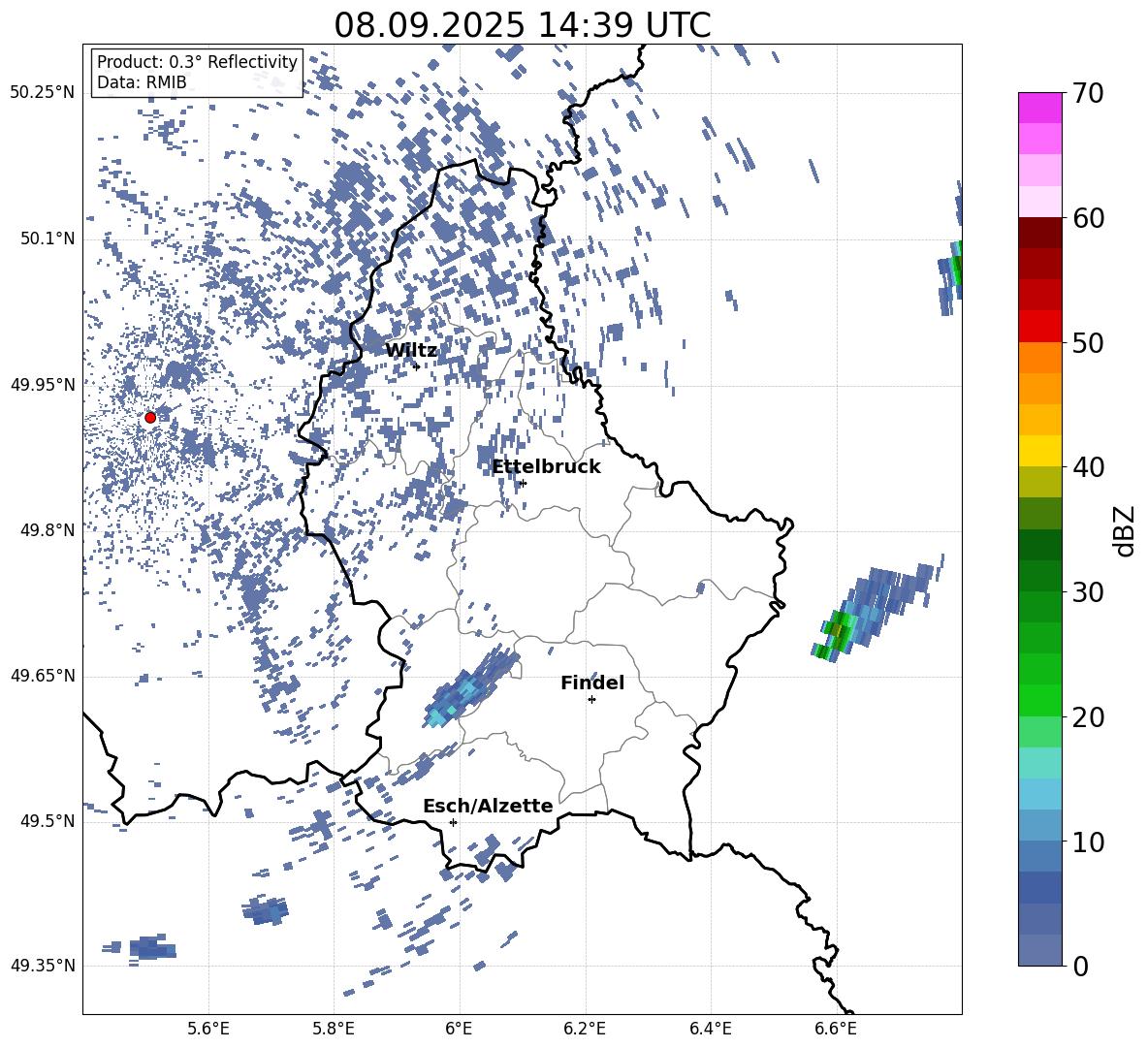Screen dimensions: 1148x1048
Task: Click the 0 tick label on colorbar
Action: pos(1080,966)
